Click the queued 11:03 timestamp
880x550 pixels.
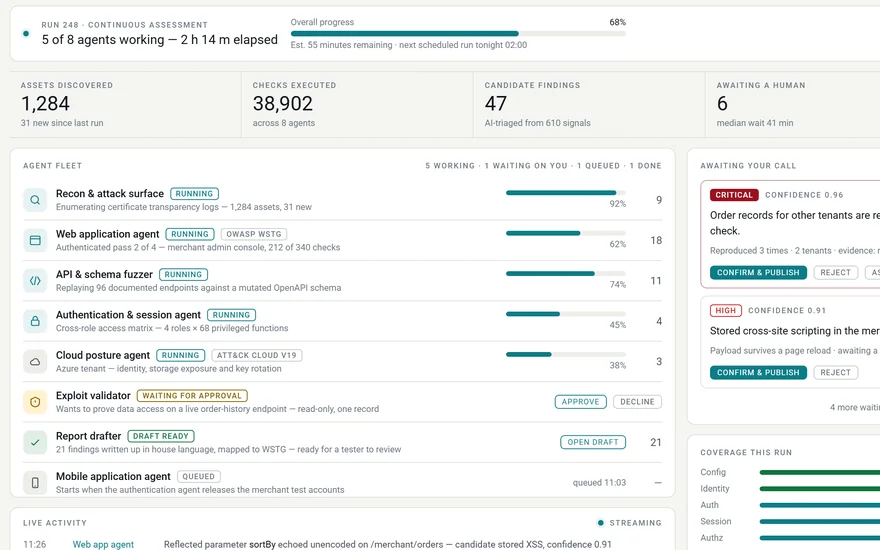[x=599, y=483]
